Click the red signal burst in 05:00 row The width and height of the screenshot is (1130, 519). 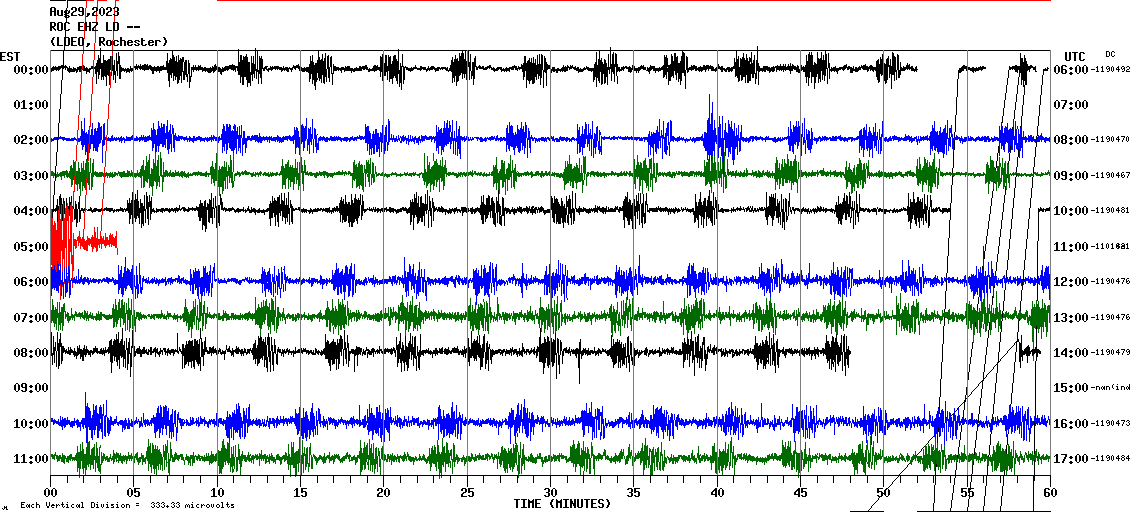[62, 243]
